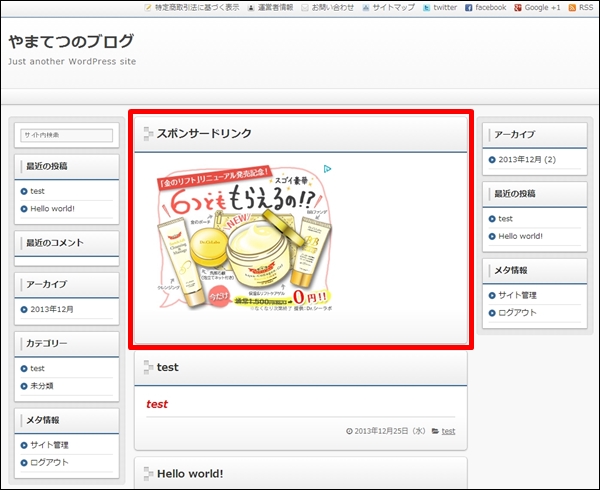Screen dimensions: 600x490
Task: Open 2013年12月 in left アーカイブ
Action: (52, 309)
